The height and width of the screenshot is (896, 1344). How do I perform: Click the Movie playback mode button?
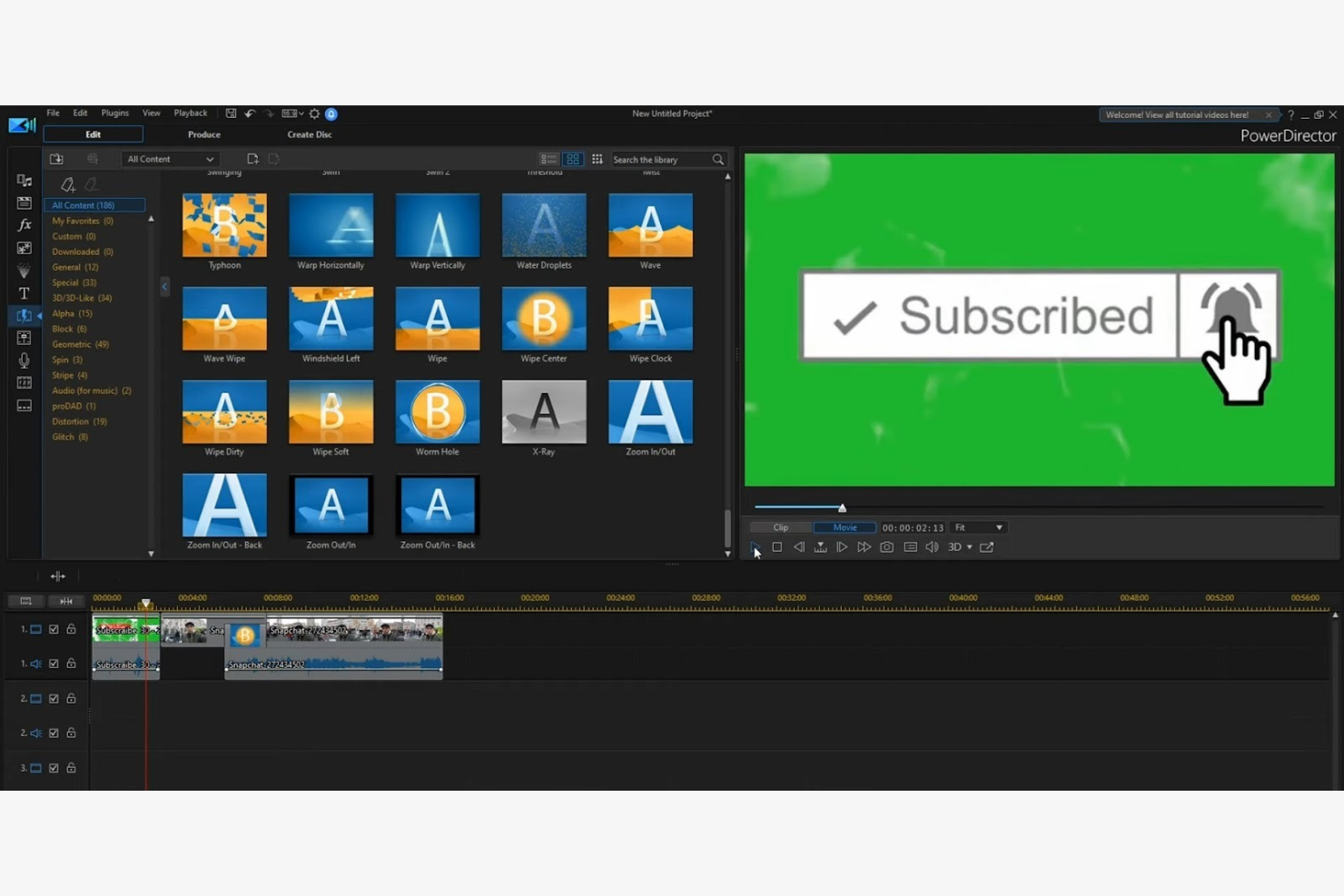[x=843, y=527]
